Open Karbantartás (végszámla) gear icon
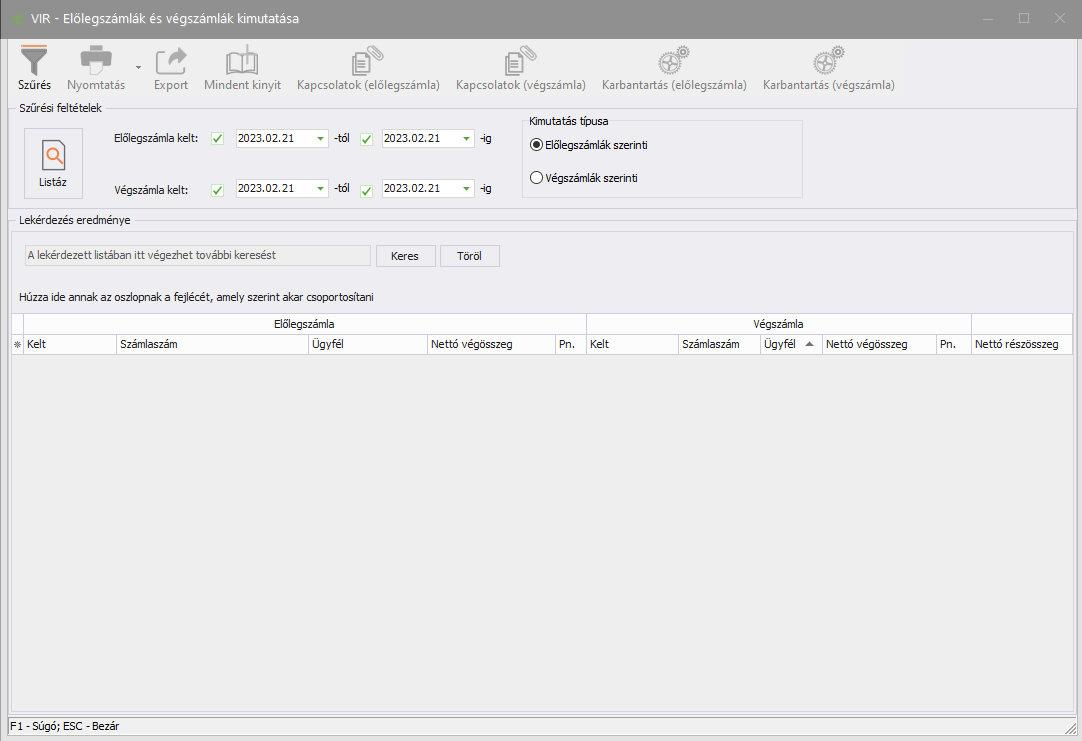The width and height of the screenshot is (1082, 741). [828, 61]
